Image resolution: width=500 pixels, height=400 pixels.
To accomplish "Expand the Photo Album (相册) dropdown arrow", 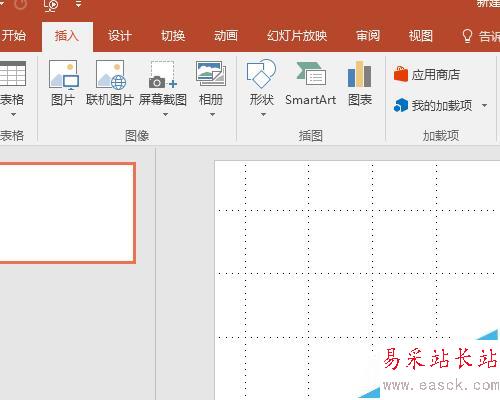I will (212, 115).
